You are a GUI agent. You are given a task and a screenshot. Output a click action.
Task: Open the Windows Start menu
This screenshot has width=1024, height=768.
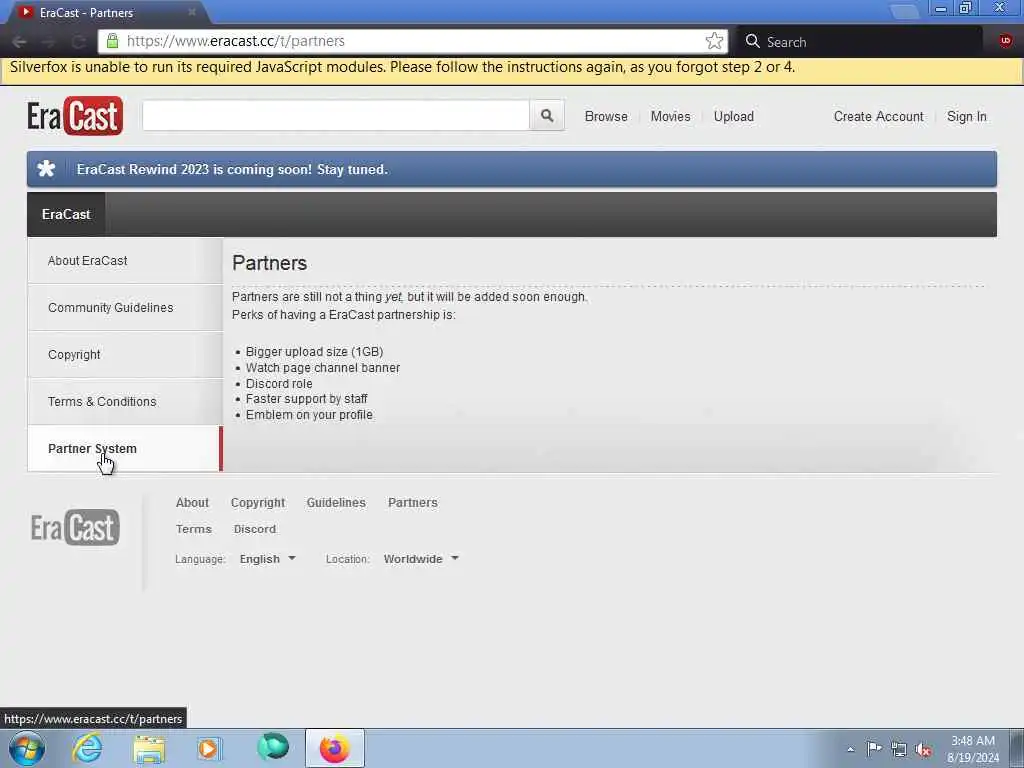click(27, 748)
